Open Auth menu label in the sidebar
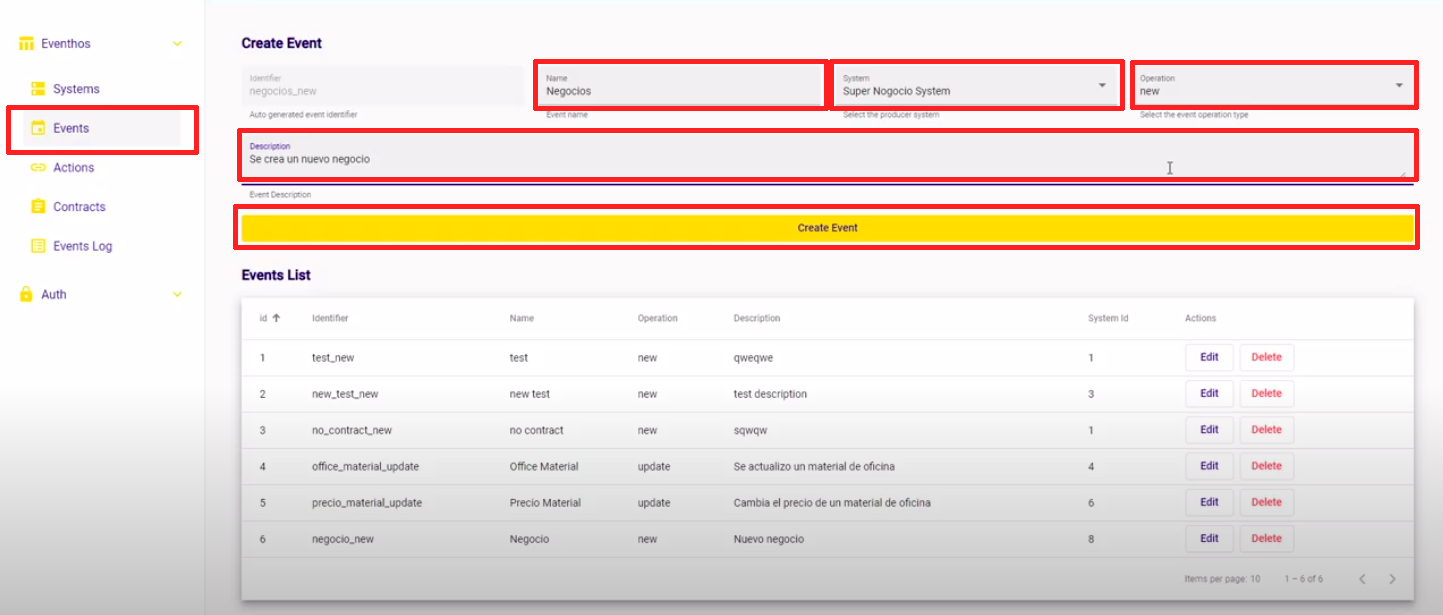The image size is (1443, 615). coord(54,294)
